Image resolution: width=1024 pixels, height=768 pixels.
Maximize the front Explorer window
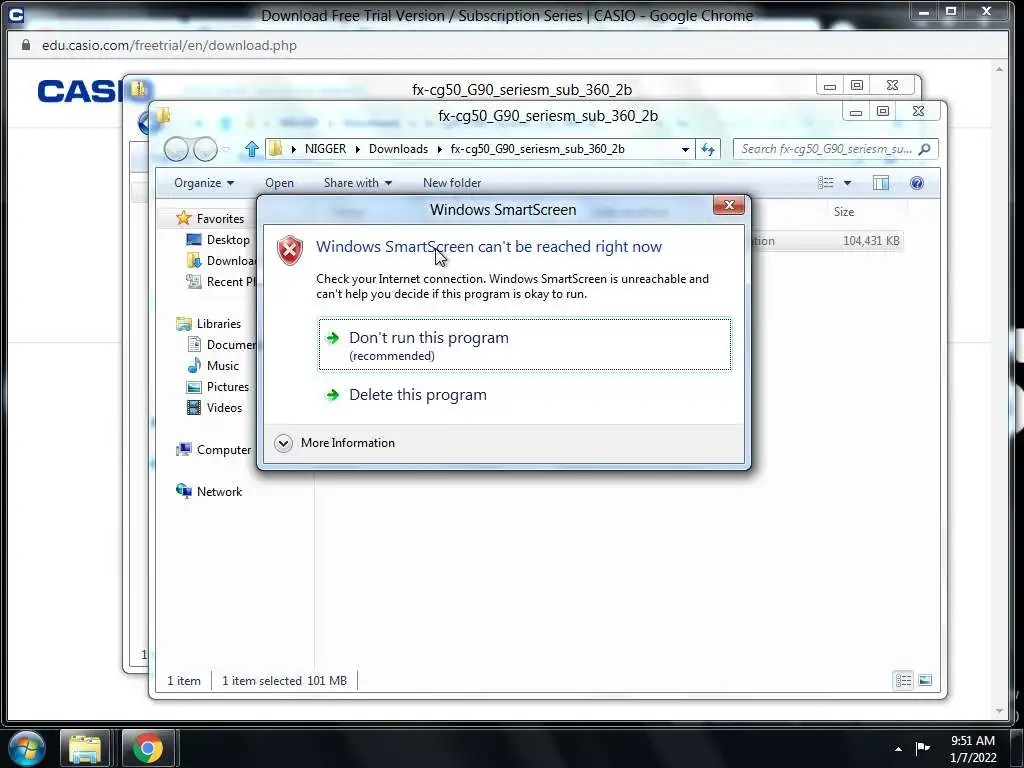pos(883,112)
